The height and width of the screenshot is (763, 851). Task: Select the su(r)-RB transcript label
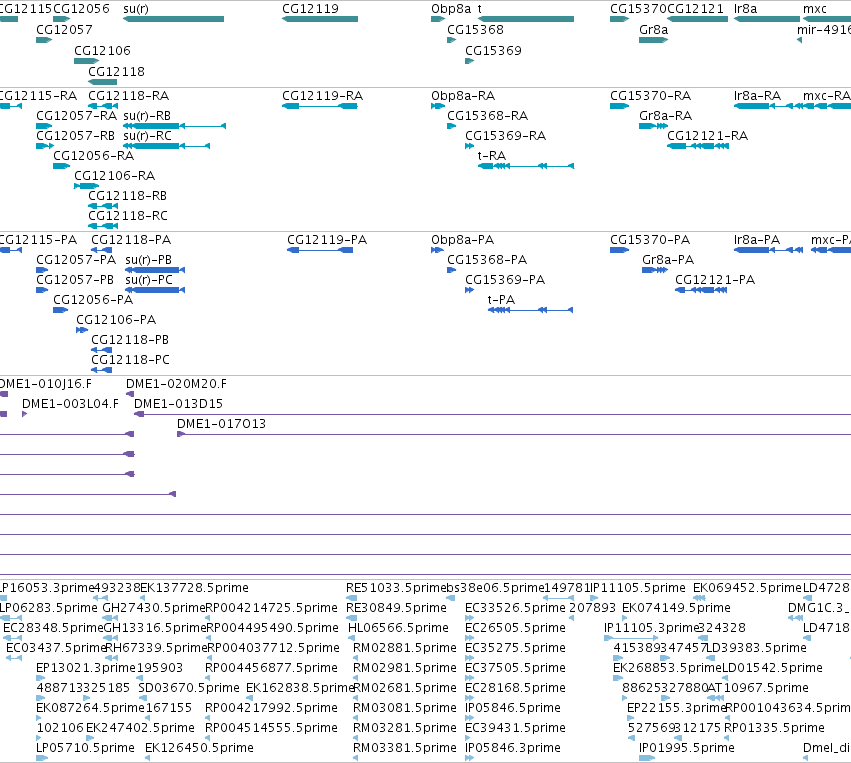click(x=147, y=116)
